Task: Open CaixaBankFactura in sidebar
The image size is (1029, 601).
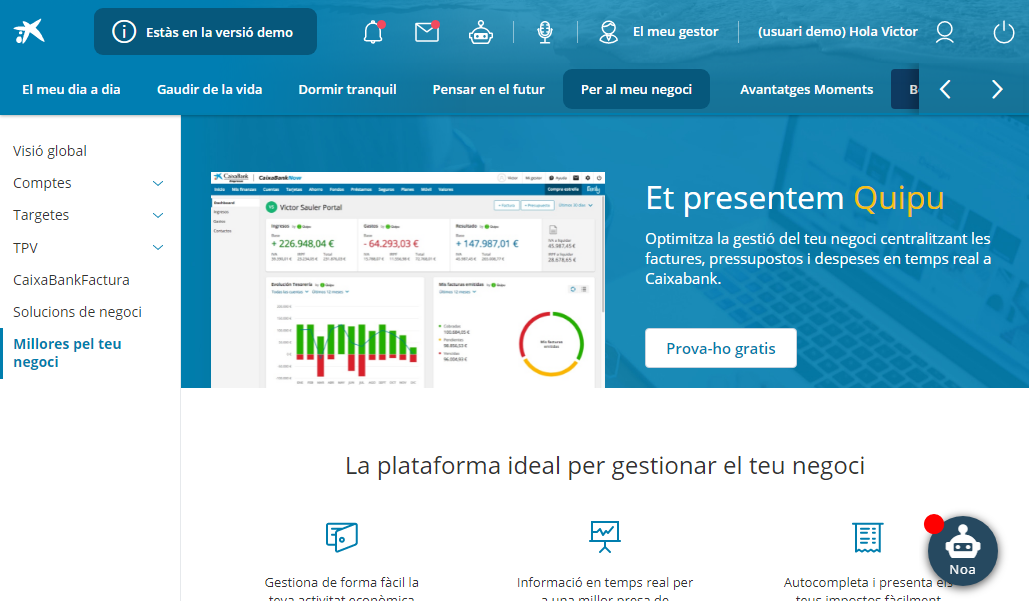Action: 72,280
